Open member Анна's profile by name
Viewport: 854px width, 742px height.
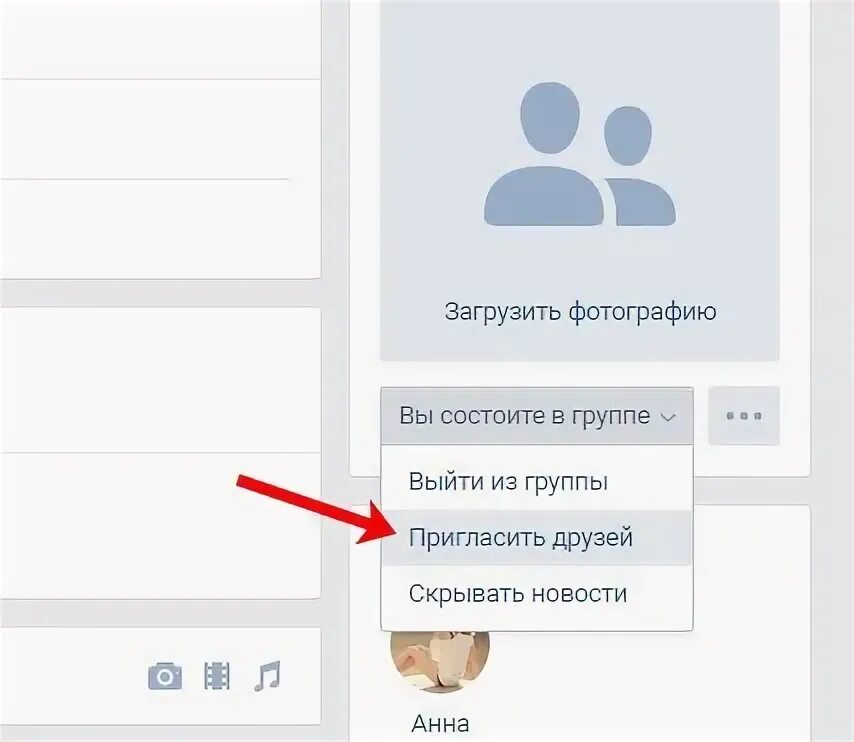(440, 723)
